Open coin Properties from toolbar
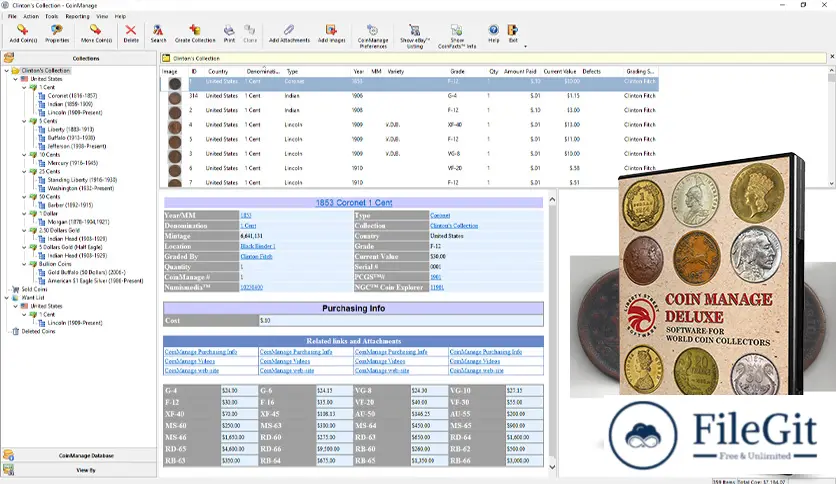The height and width of the screenshot is (484, 836). (57, 30)
